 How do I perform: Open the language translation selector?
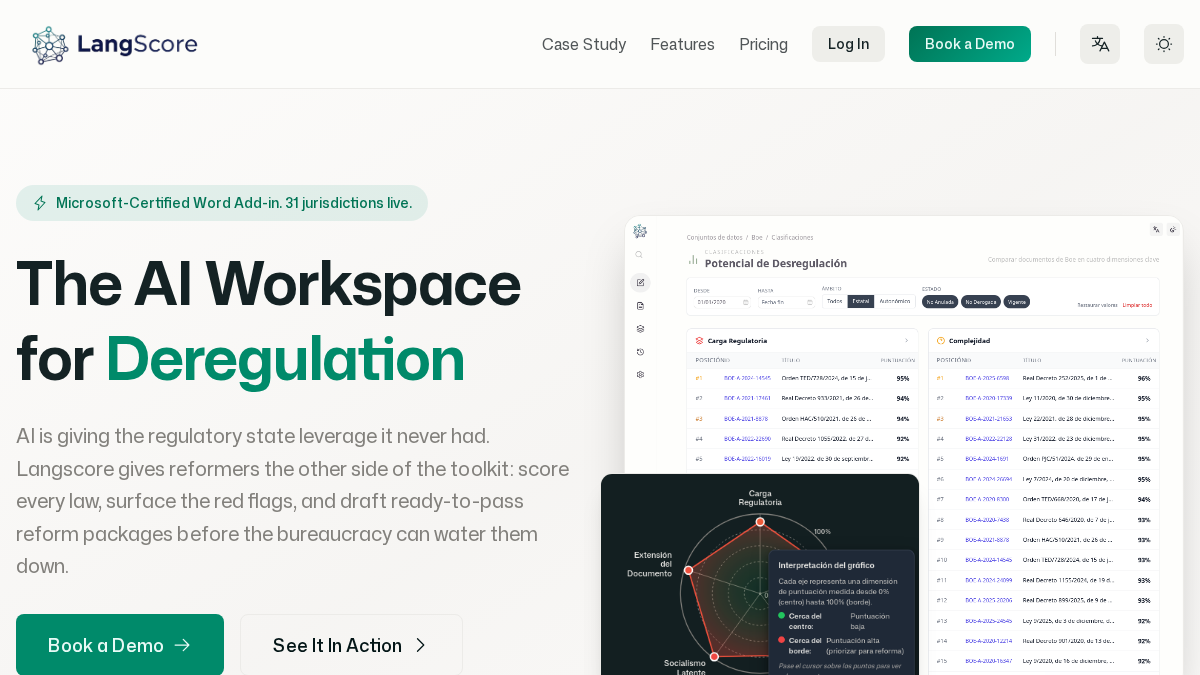click(x=1100, y=44)
